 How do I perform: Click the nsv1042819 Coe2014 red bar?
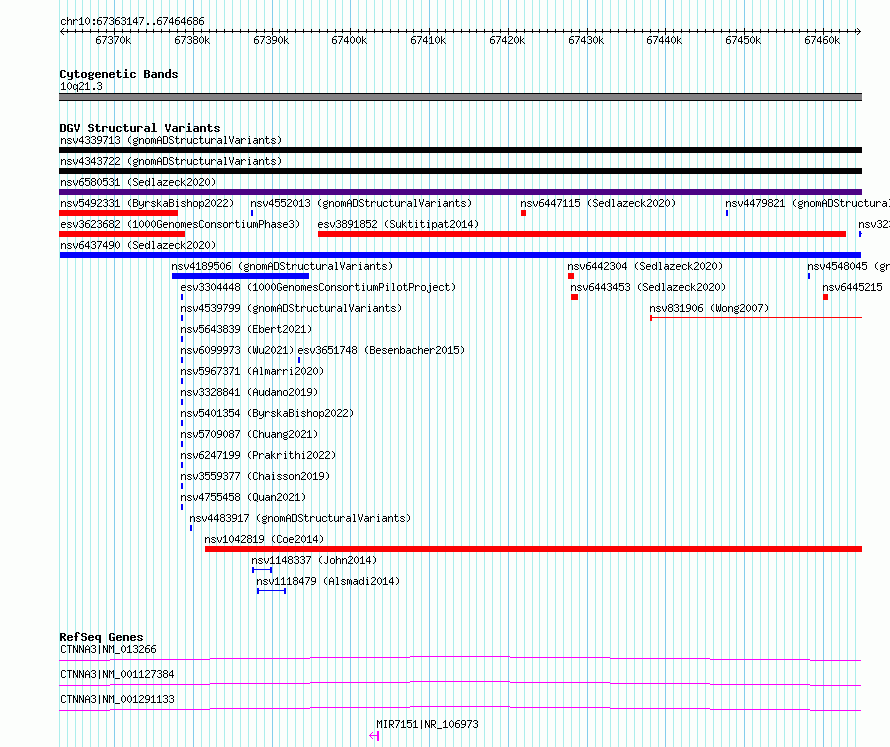pyautogui.click(x=534, y=549)
